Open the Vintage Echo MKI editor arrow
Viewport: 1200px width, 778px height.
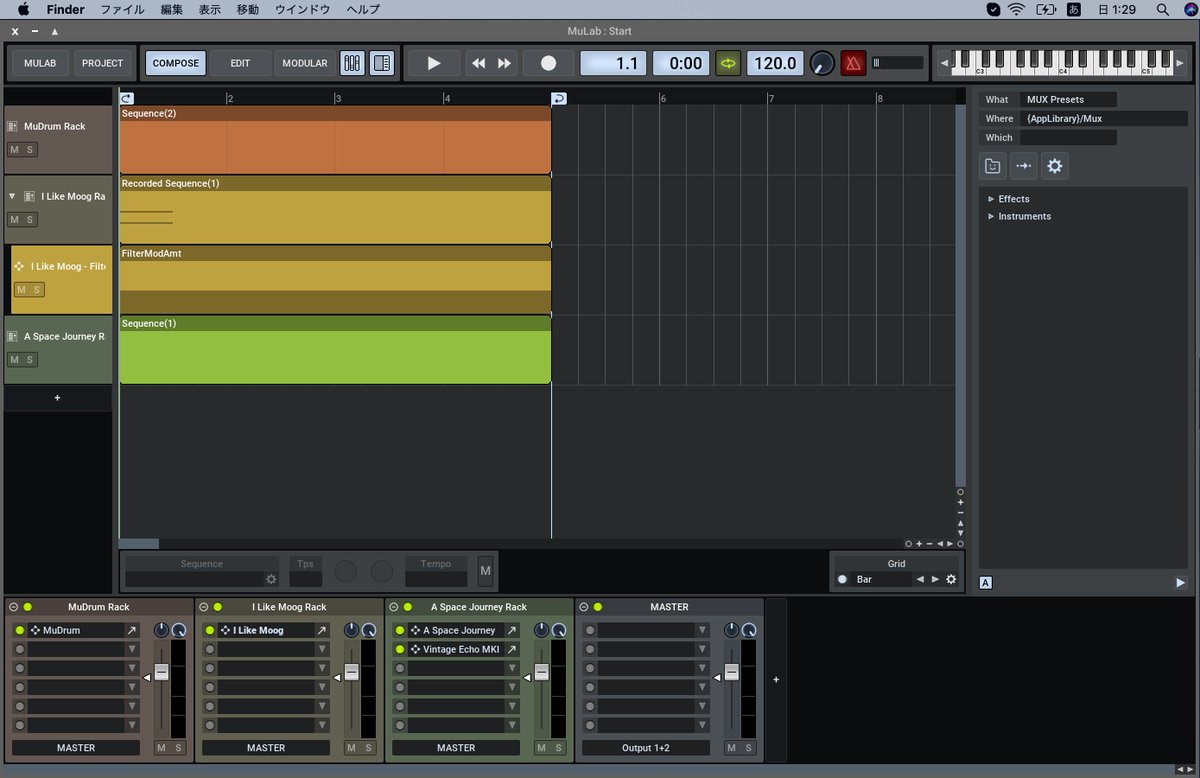coord(511,649)
